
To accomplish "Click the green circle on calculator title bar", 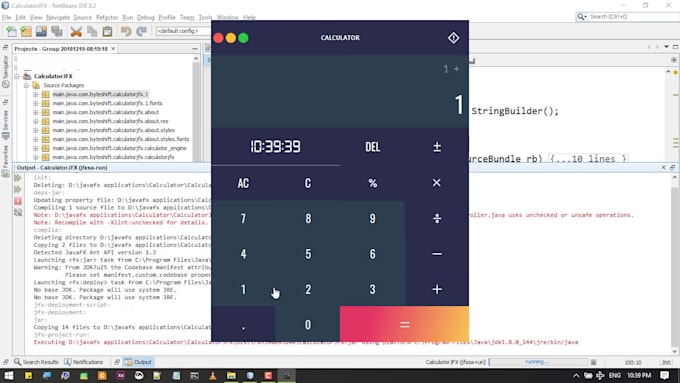I will (243, 38).
